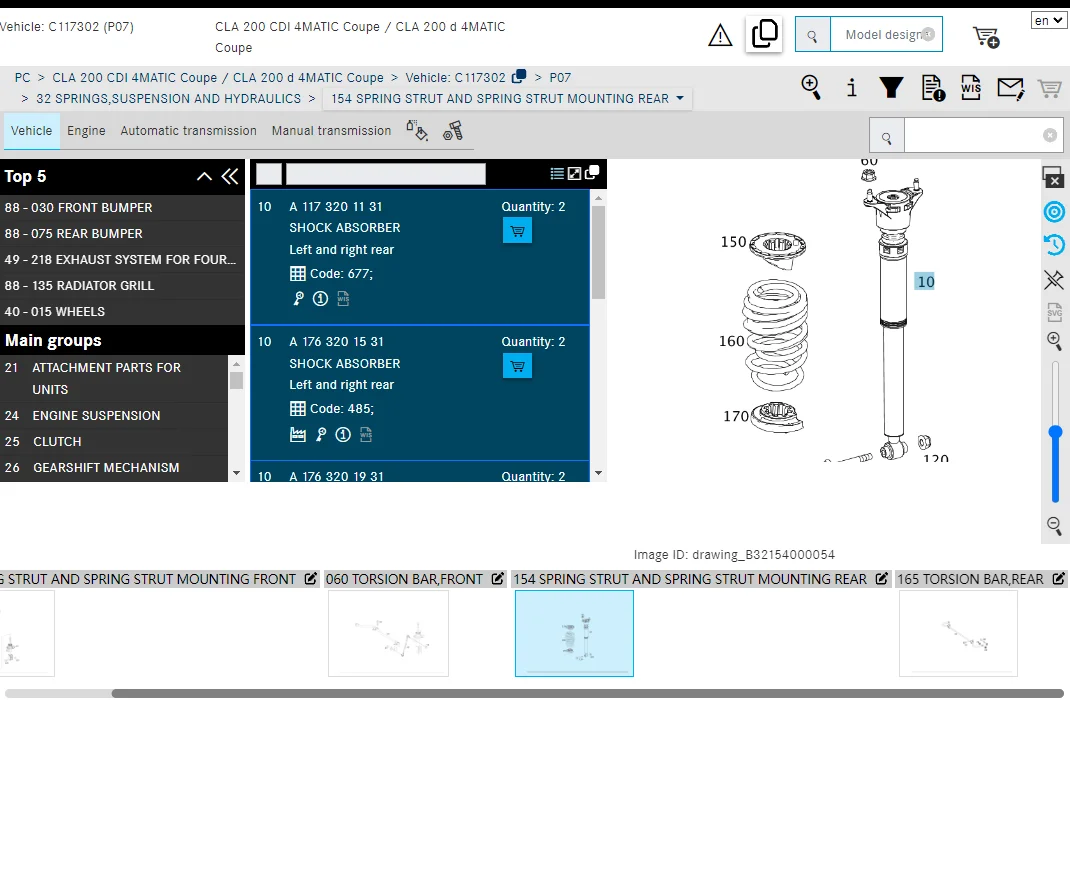This screenshot has width=1070, height=874.
Task: Click the list view icon in parts header
Action: click(557, 173)
